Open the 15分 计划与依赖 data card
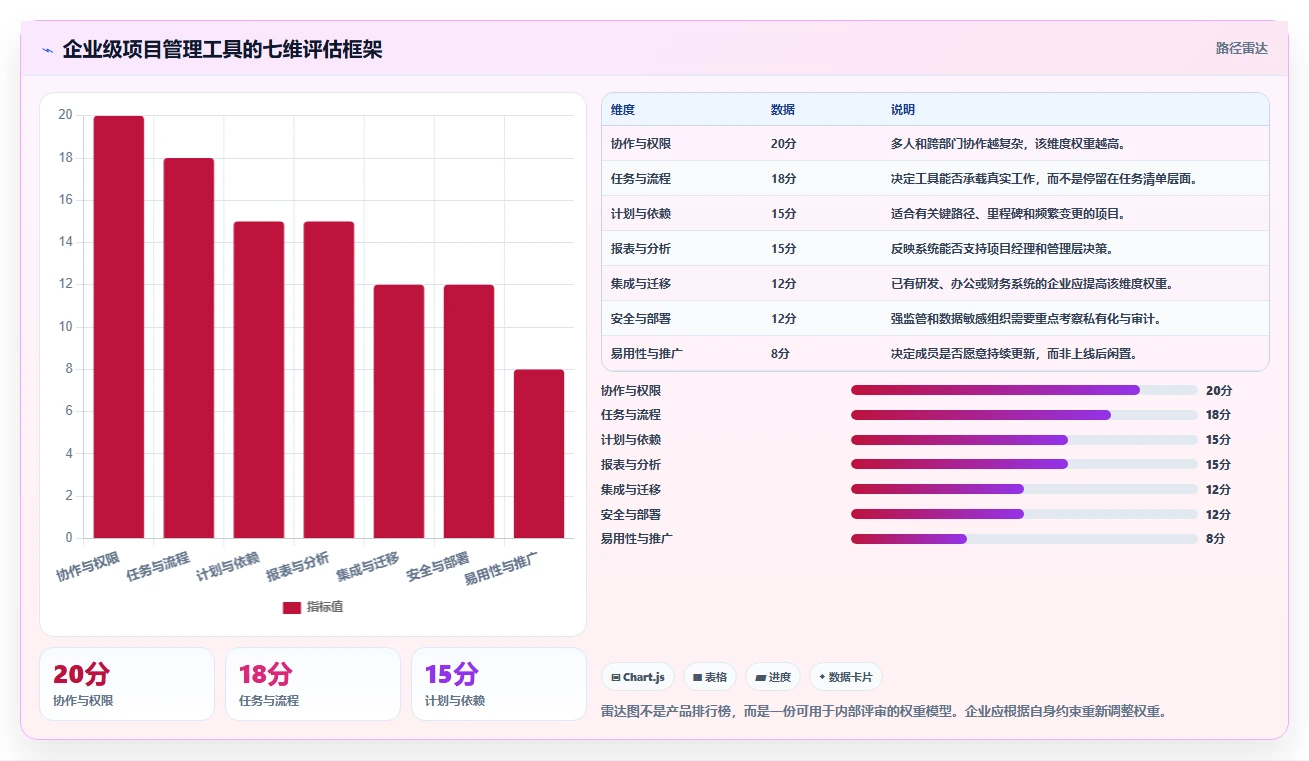1309x761 pixels. coord(499,684)
